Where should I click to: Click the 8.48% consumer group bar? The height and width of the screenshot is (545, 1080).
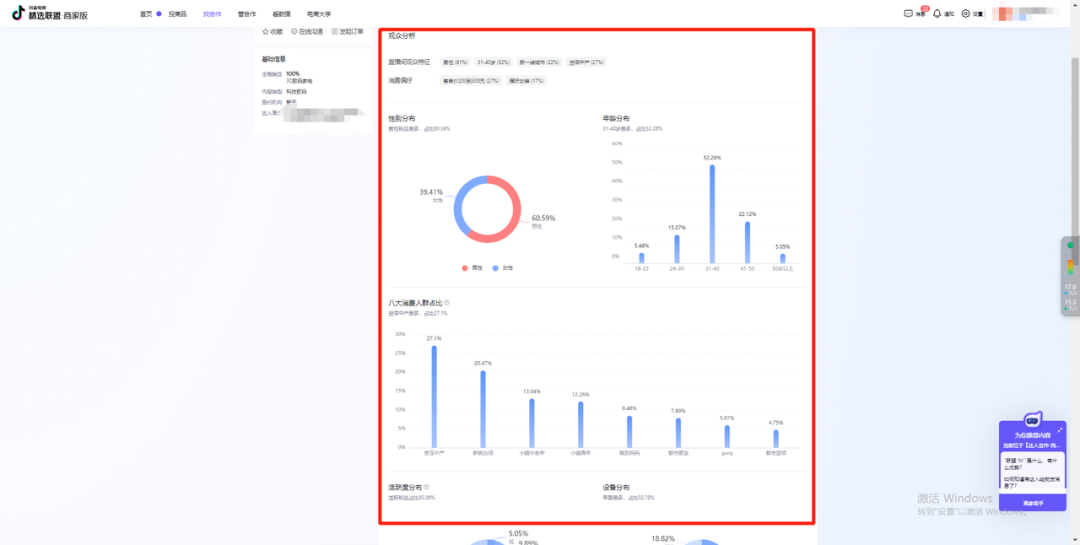pyautogui.click(x=630, y=432)
